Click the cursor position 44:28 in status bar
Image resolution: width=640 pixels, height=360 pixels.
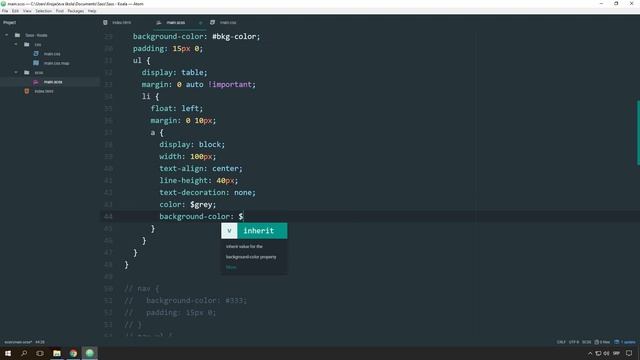coord(40,342)
